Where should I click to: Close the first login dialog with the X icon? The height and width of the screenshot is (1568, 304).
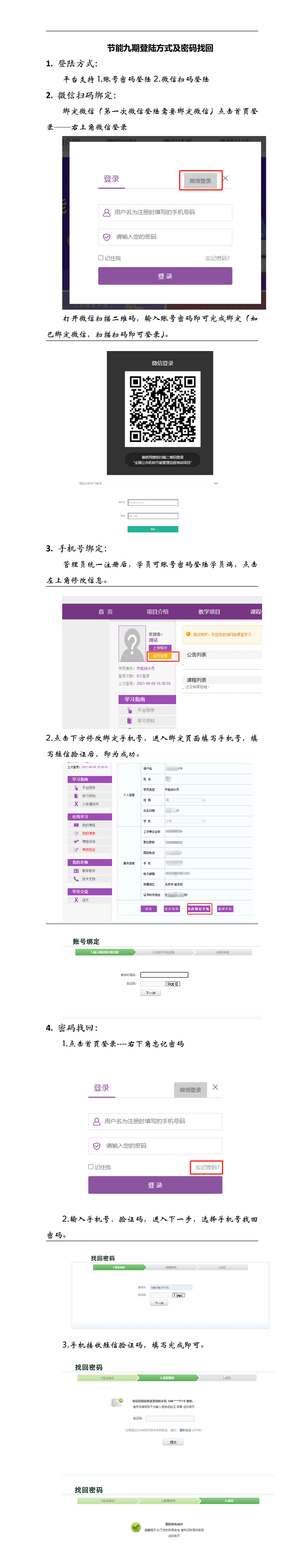(226, 178)
